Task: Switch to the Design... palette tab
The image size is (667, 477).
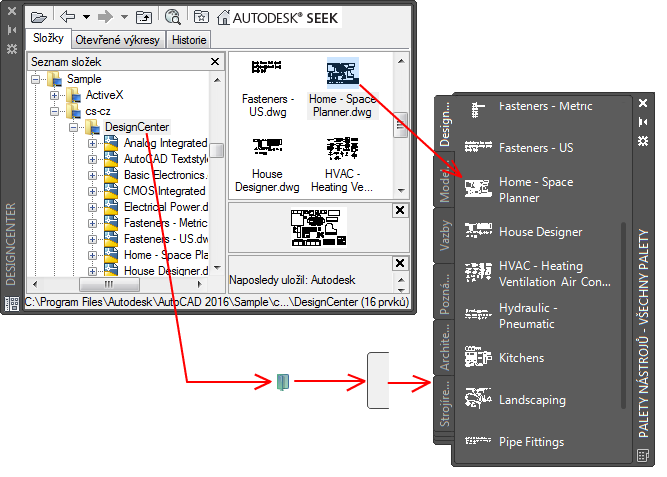Action: pyautogui.click(x=444, y=123)
